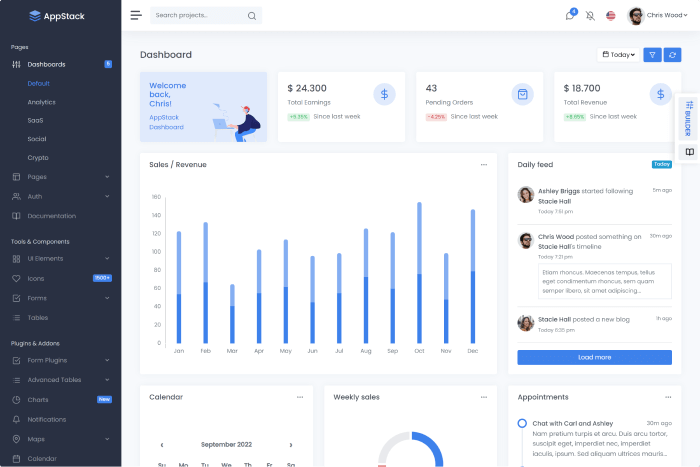Open the Sales / Revenue options menu
Image resolution: width=700 pixels, height=467 pixels.
pyautogui.click(x=484, y=165)
